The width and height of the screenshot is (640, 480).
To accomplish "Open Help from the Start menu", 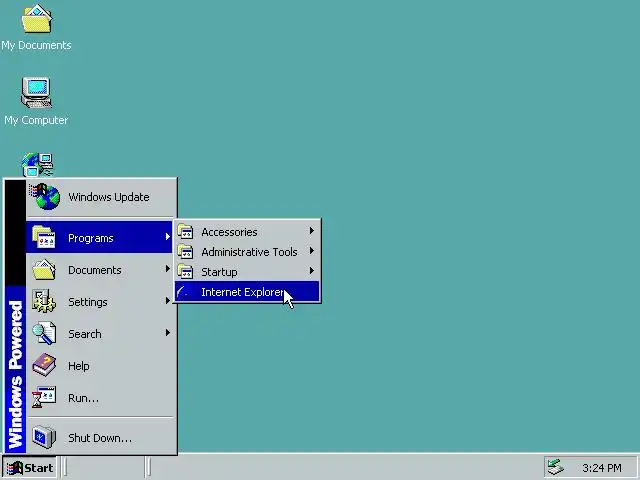I will pos(100,365).
